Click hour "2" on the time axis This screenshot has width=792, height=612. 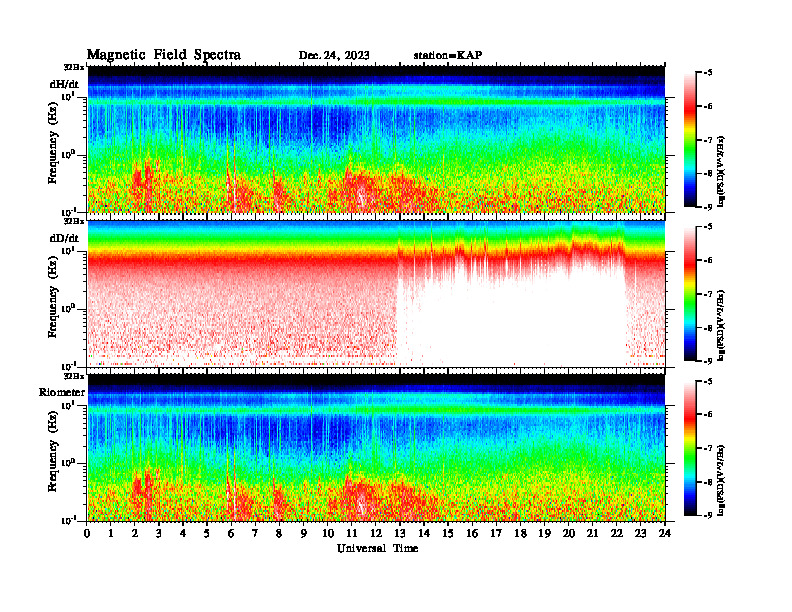(x=134, y=533)
